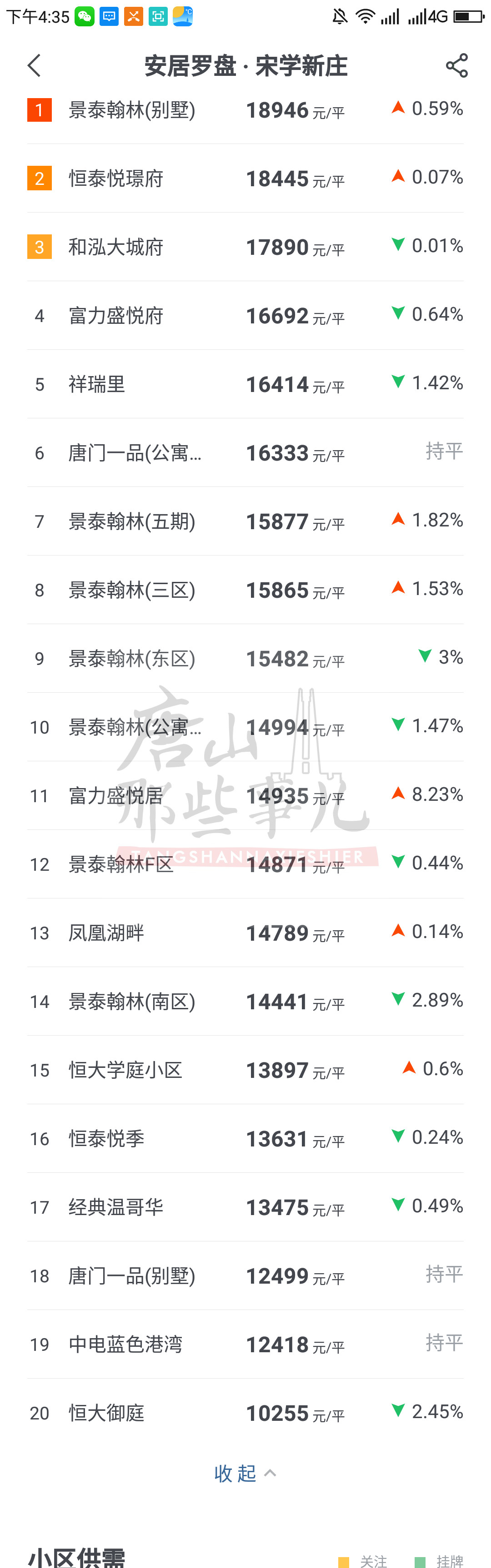This screenshot has width=491, height=1568.
Task: Tap the screenshot notification icon
Action: click(x=158, y=16)
